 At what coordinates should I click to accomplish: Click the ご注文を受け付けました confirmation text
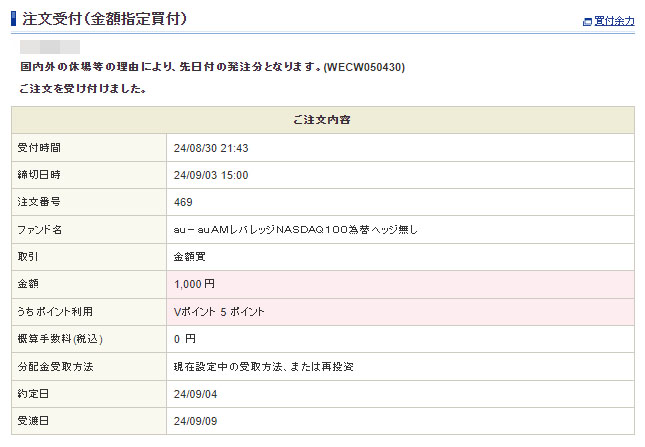pyautogui.click(x=83, y=89)
